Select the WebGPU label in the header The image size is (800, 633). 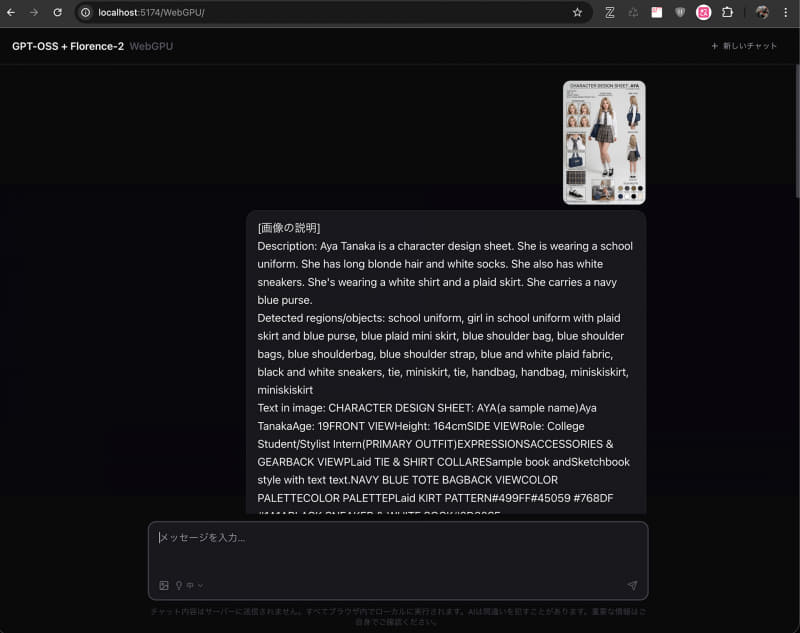click(x=150, y=46)
